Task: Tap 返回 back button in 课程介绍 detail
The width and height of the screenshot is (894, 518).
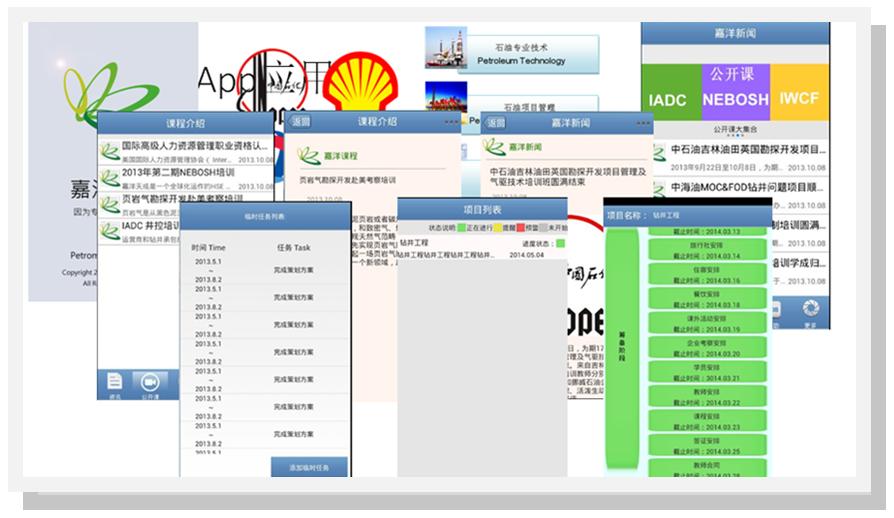Action: [x=300, y=121]
